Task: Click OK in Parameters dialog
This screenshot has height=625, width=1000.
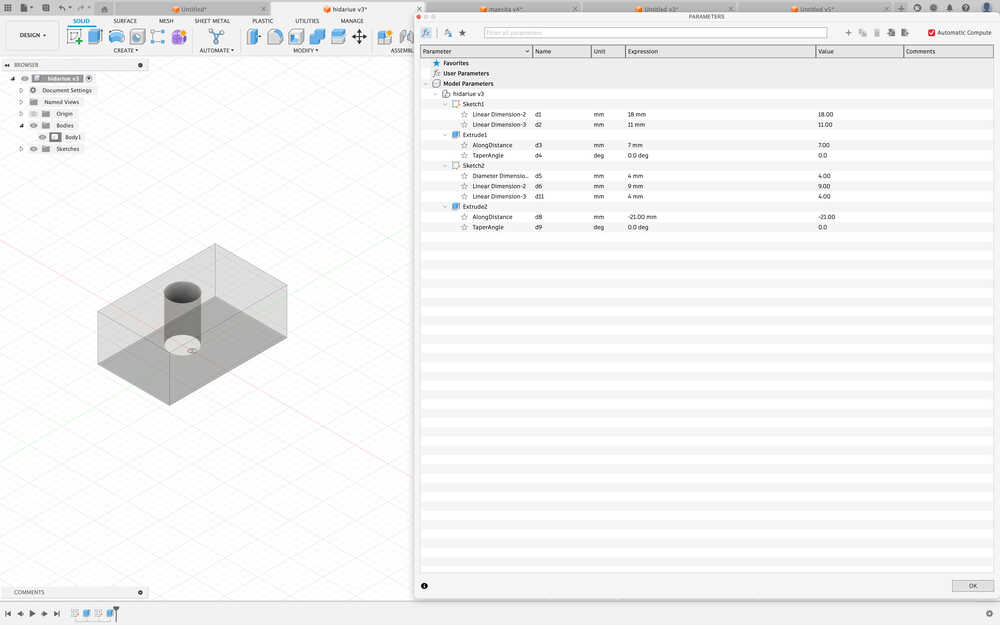Action: tap(973, 585)
